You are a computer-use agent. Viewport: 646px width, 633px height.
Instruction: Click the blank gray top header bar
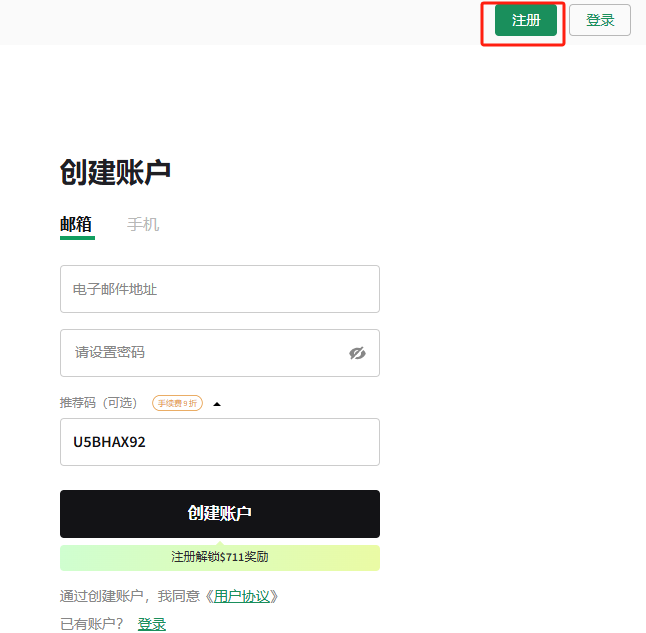240,21
